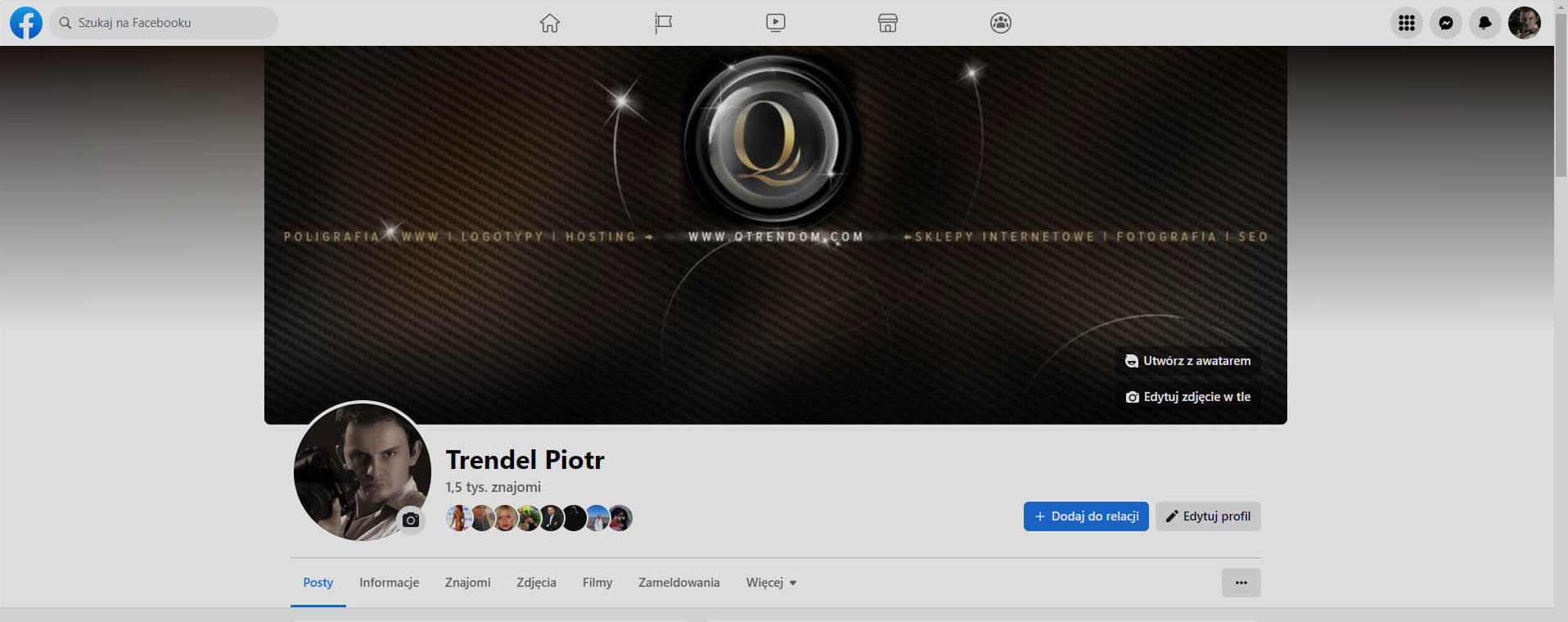
Task: Open the Marketplace storefront icon
Action: 888,23
